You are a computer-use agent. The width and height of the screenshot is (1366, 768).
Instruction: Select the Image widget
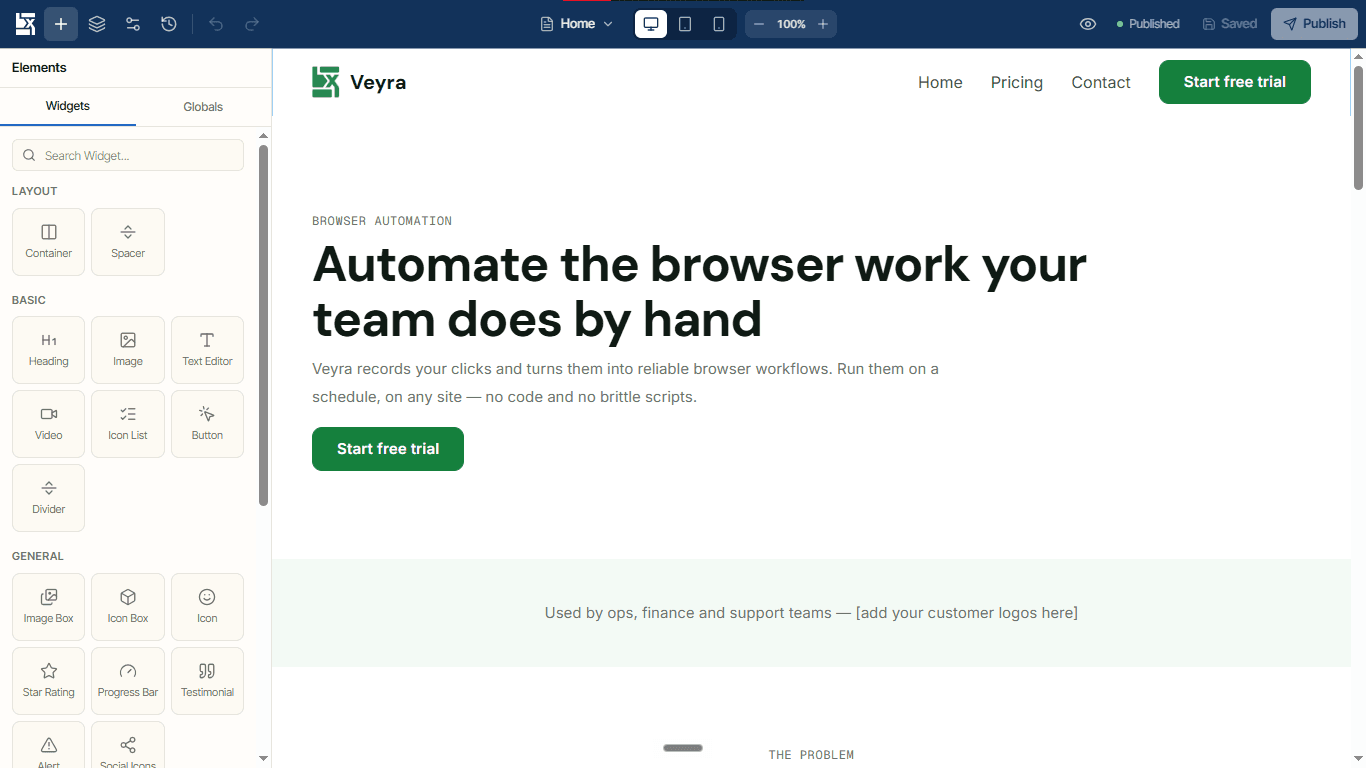point(128,350)
